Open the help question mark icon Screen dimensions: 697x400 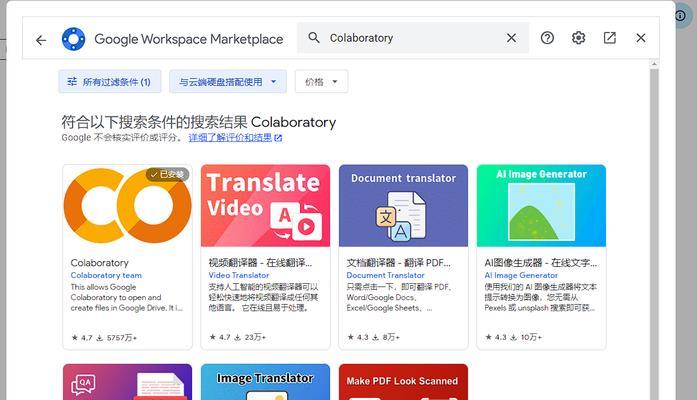(547, 38)
